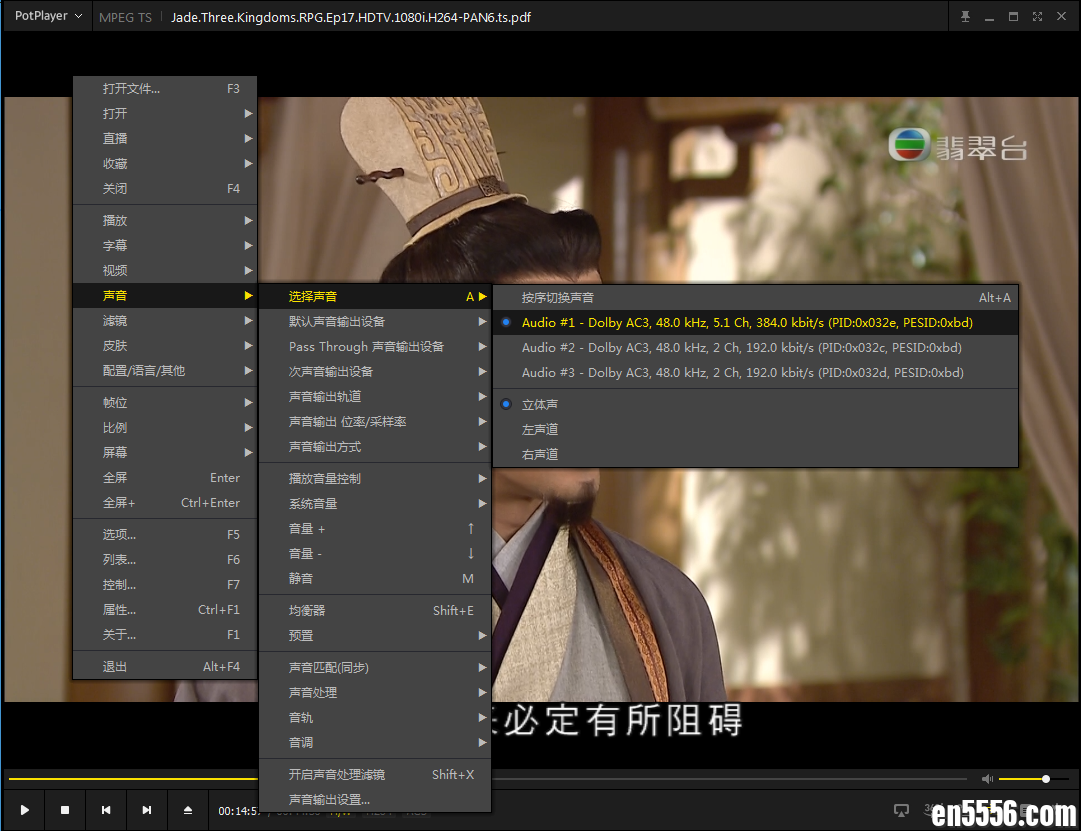The image size is (1081, 831).
Task: Click 关闭 F4 menu item
Action: [x=165, y=188]
